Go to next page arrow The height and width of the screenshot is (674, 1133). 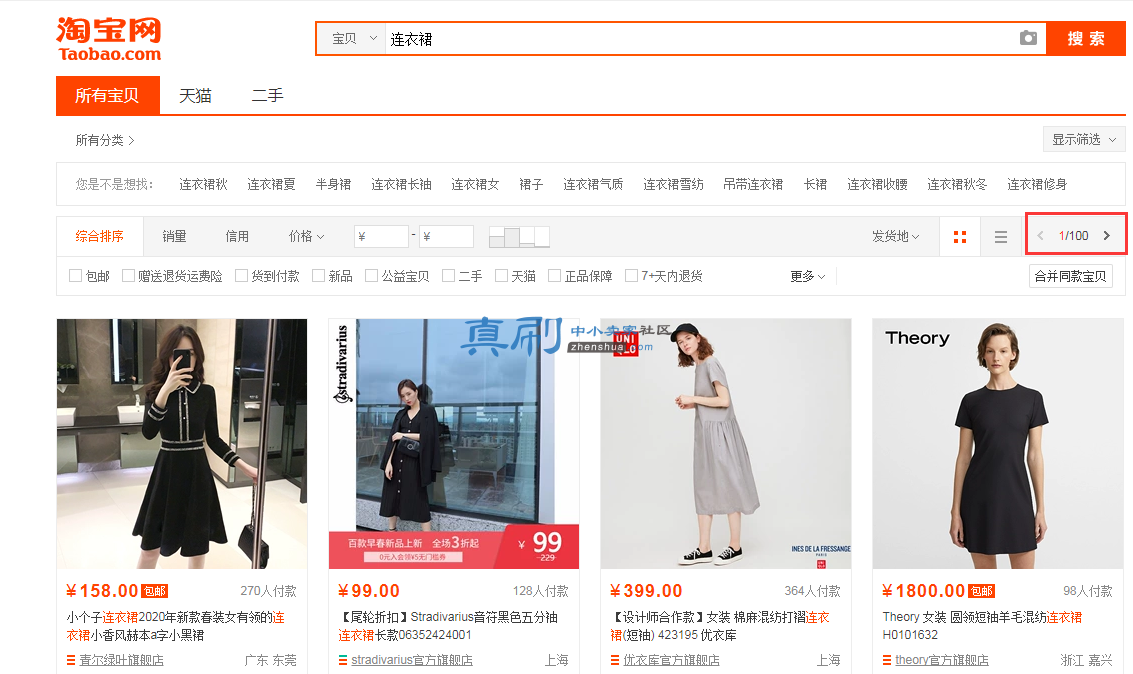pyautogui.click(x=1106, y=236)
